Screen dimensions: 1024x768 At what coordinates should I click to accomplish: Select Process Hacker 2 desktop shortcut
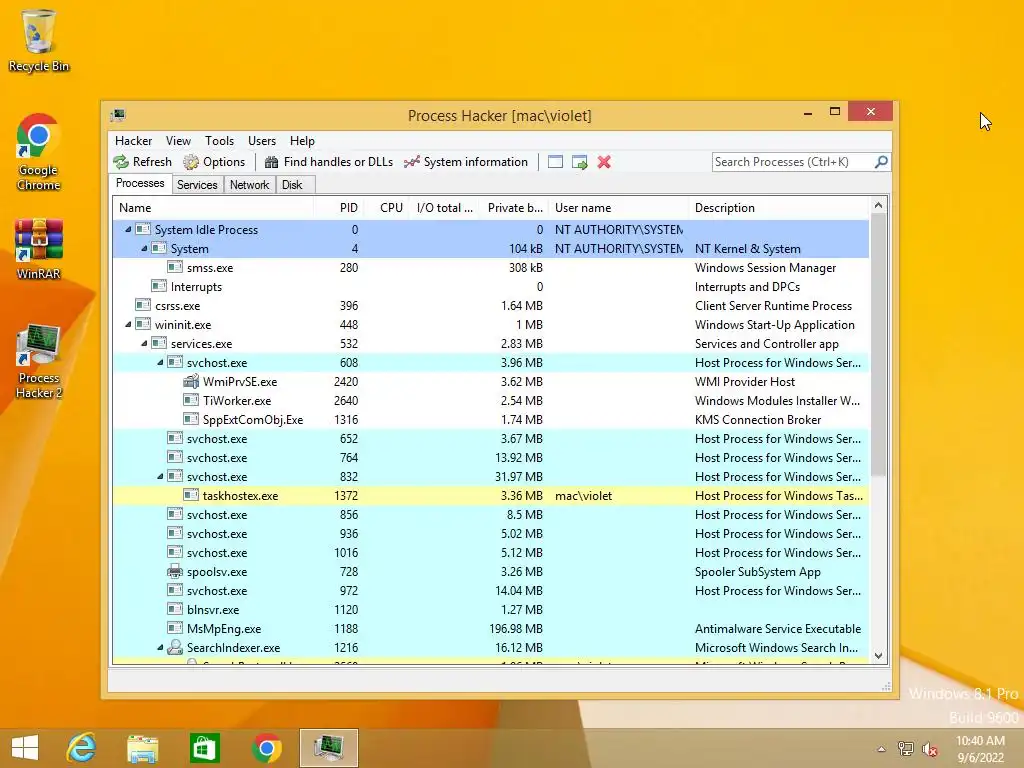click(x=39, y=360)
